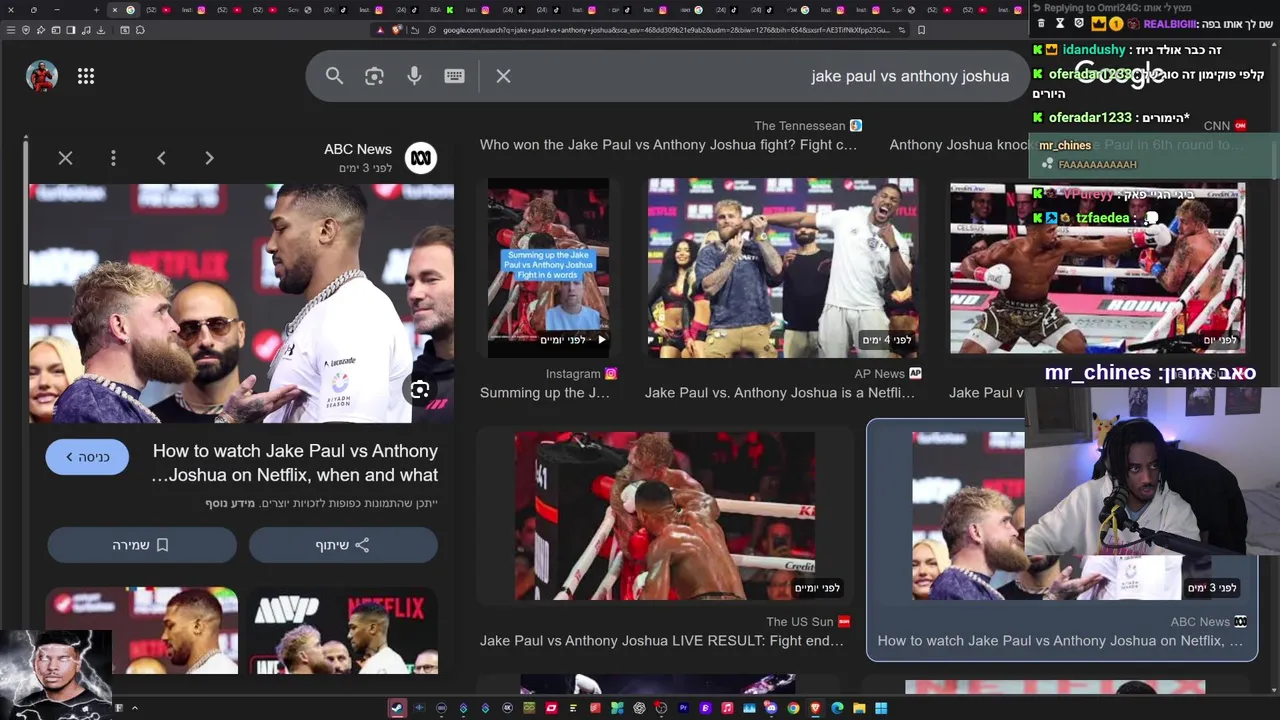Viewport: 1280px width, 720px height.
Task: Click the idandushy chat username
Action: click(x=1094, y=50)
